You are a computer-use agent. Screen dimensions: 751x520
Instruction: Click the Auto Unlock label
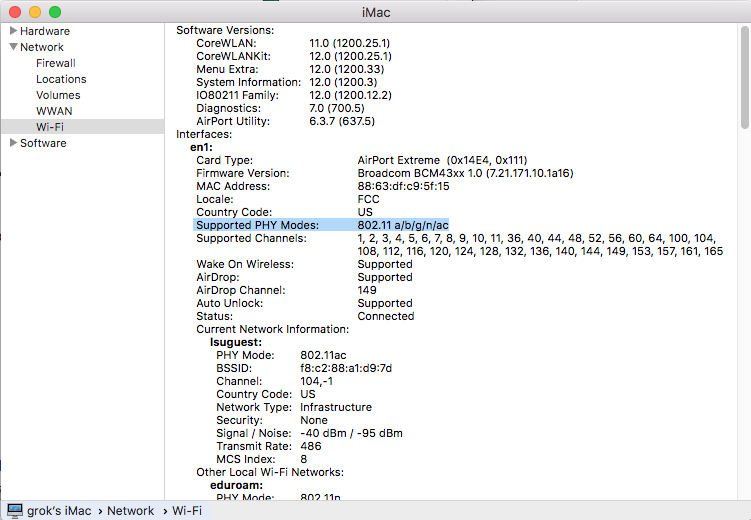tap(229, 304)
